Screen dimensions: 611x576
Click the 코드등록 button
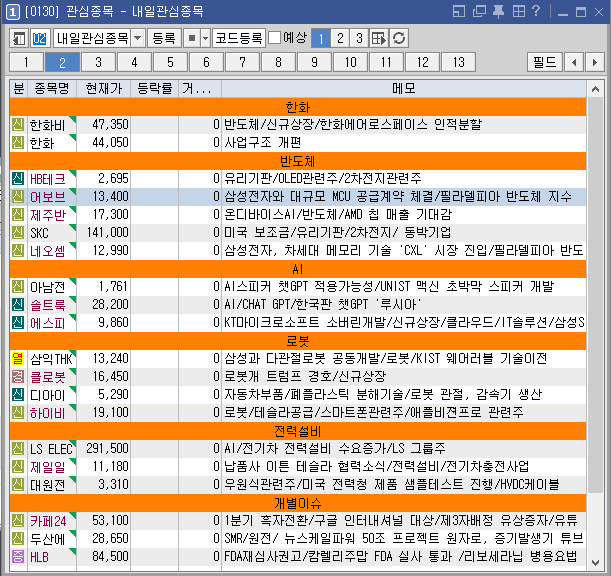239,39
